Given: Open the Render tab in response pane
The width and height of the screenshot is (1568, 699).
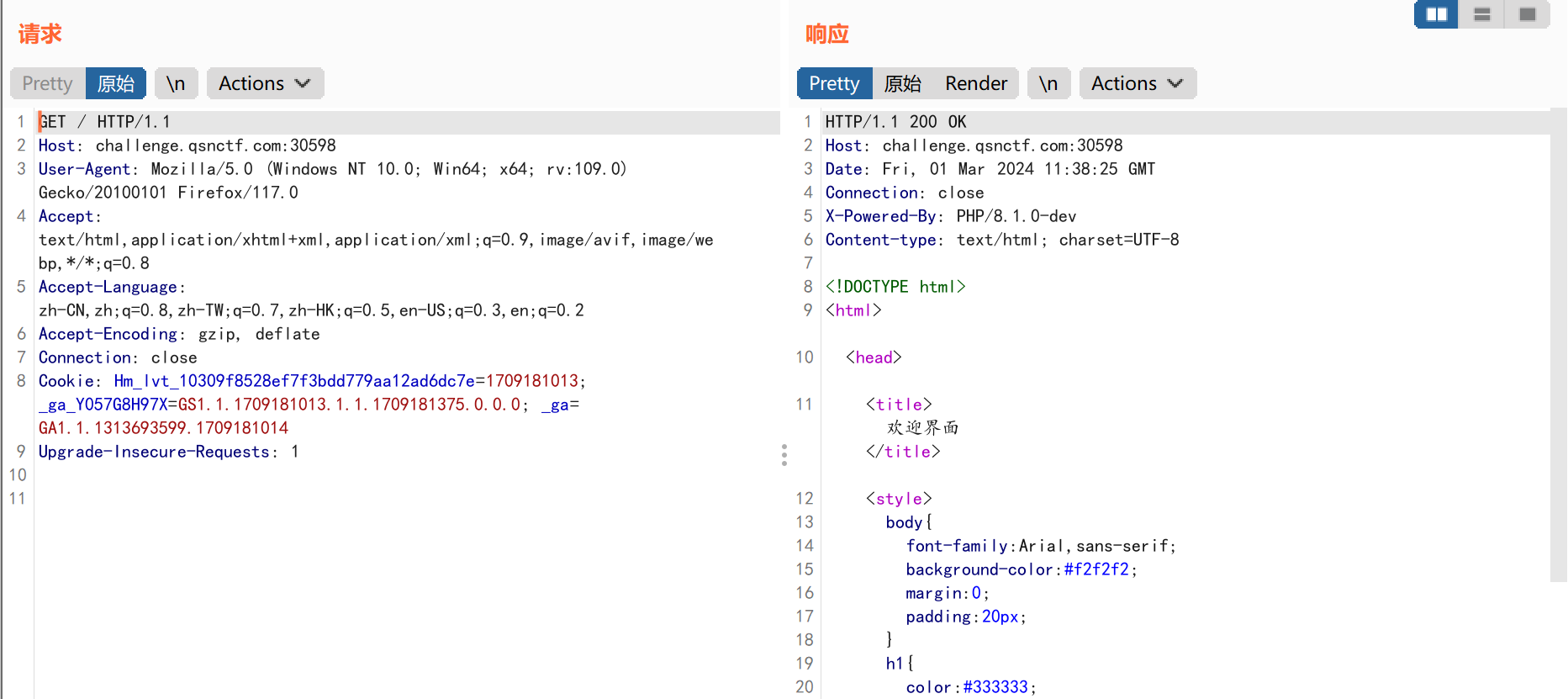Looking at the screenshot, I should (976, 83).
